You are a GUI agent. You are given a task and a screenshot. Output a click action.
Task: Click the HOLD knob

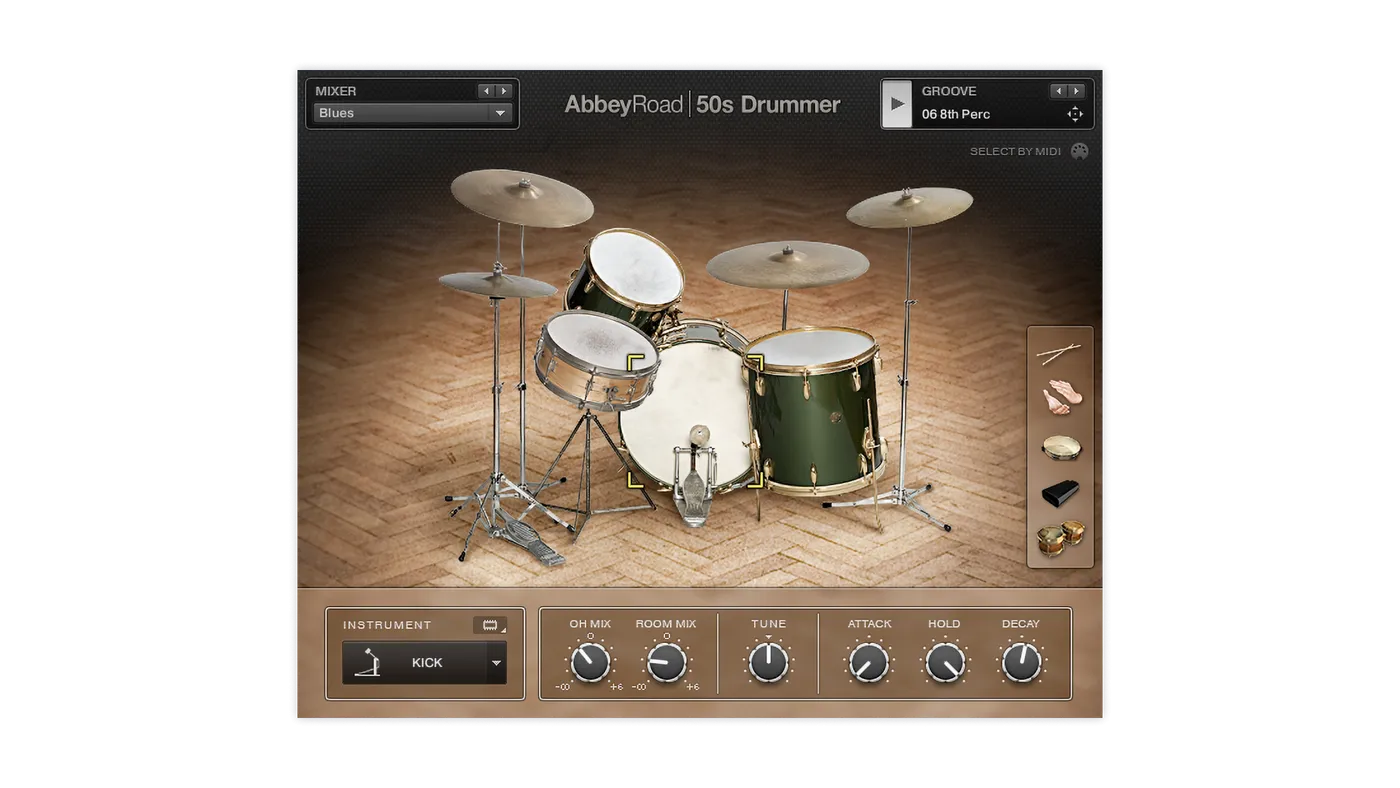[945, 662]
